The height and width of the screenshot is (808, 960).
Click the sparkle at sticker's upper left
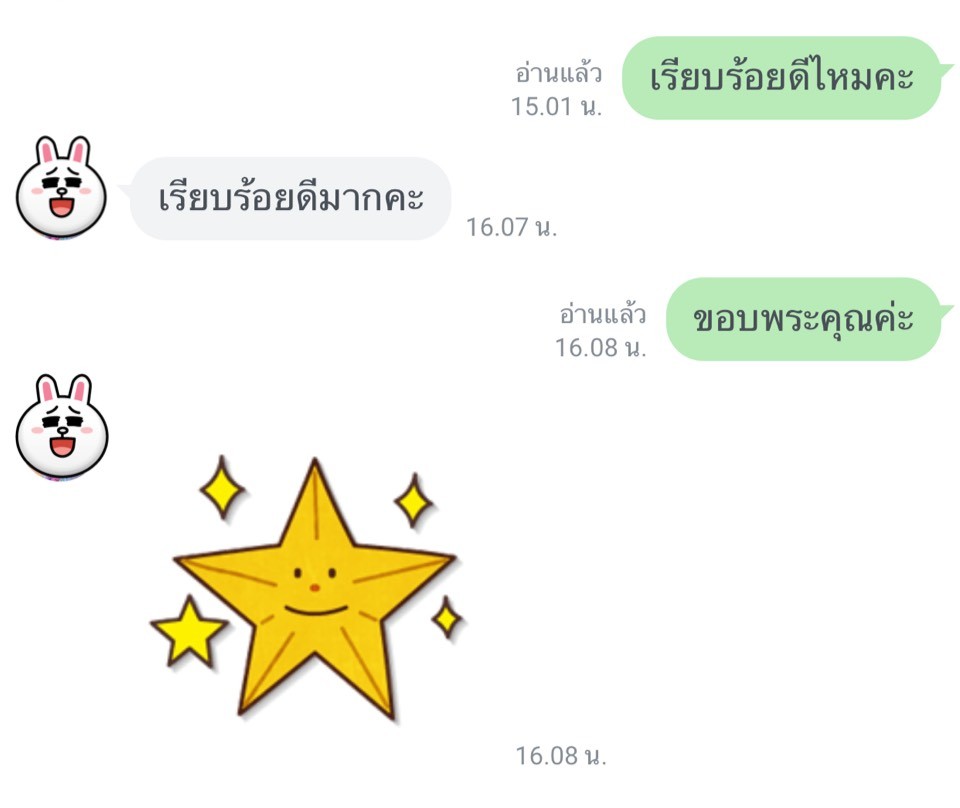pyautogui.click(x=222, y=488)
